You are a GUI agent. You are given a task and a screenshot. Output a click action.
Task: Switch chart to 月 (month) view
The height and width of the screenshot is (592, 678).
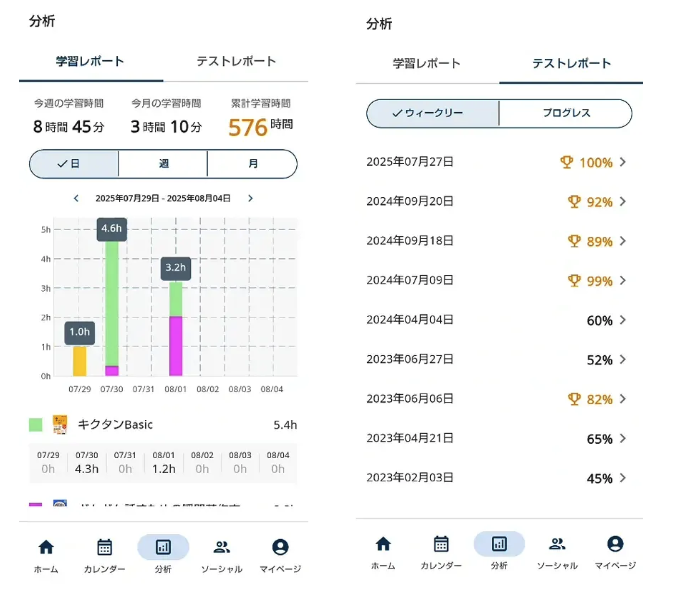coord(252,164)
